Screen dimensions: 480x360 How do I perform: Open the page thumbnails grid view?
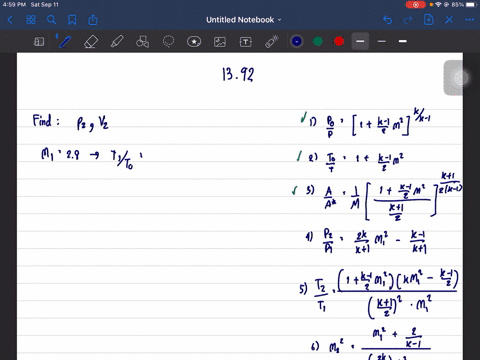(31, 20)
